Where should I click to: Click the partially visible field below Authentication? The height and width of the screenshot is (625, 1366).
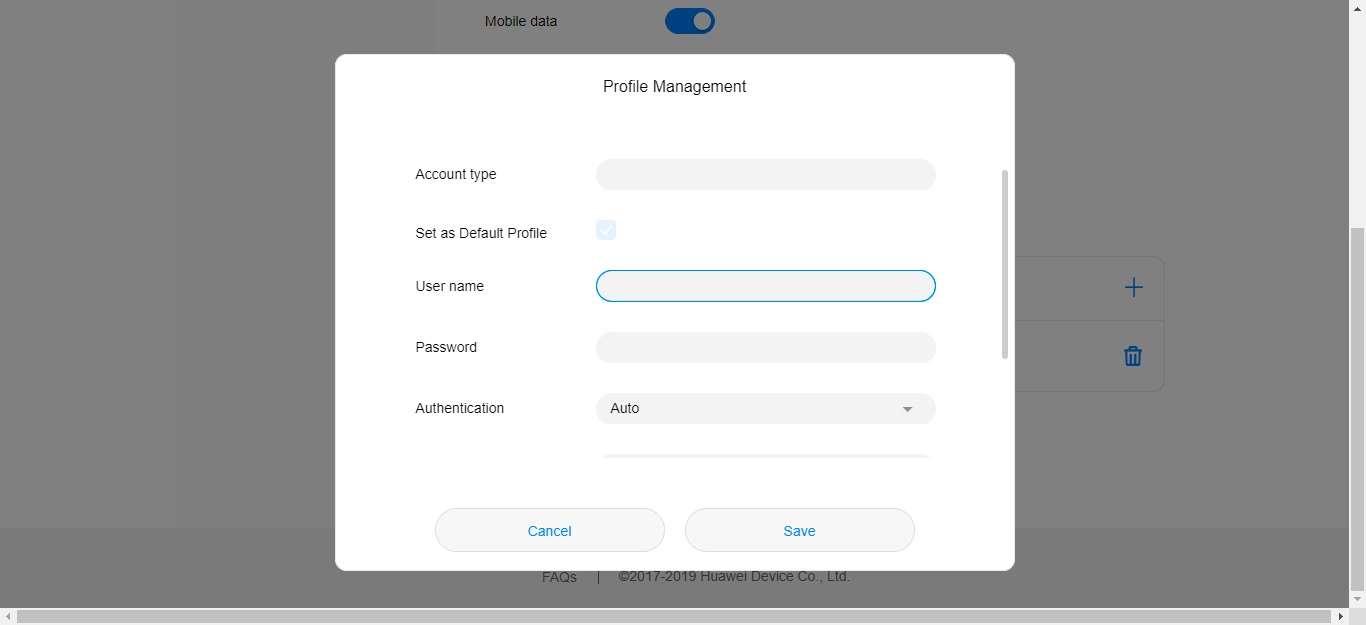pos(765,456)
